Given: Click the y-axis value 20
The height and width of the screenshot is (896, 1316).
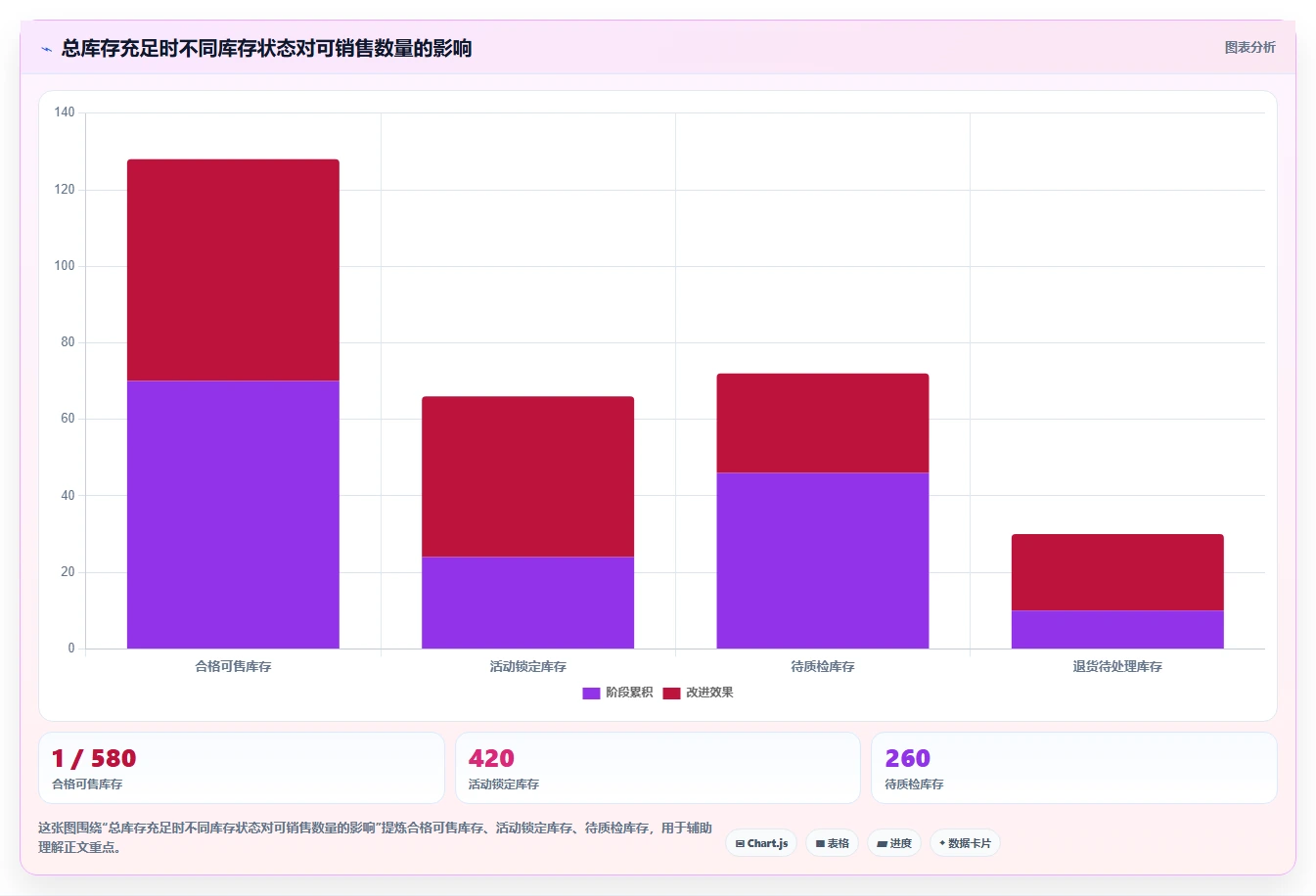Looking at the screenshot, I should [68, 572].
